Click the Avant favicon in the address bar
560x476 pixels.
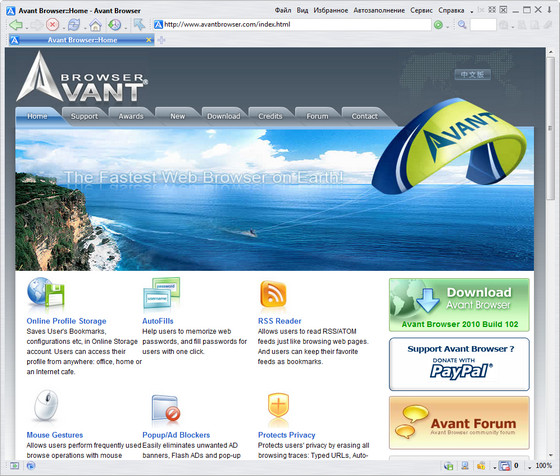pos(158,25)
